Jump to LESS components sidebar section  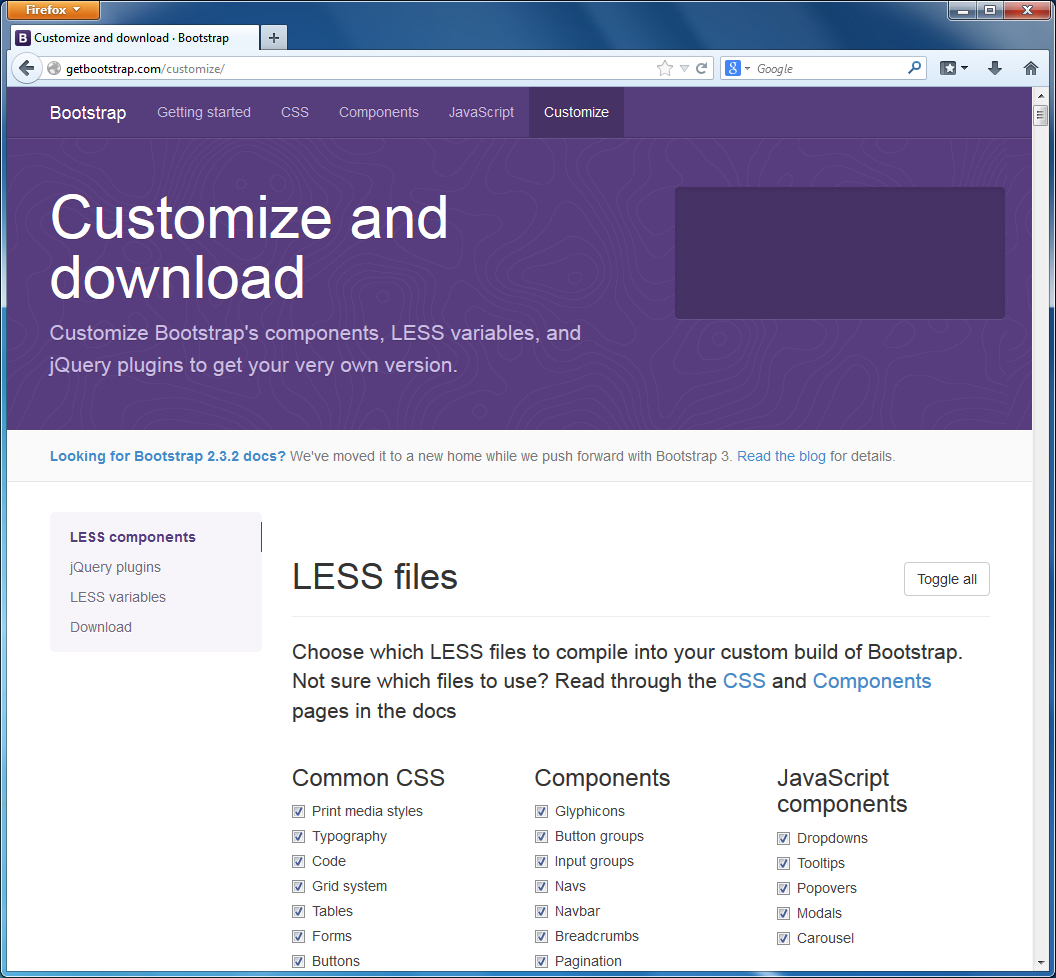point(133,537)
